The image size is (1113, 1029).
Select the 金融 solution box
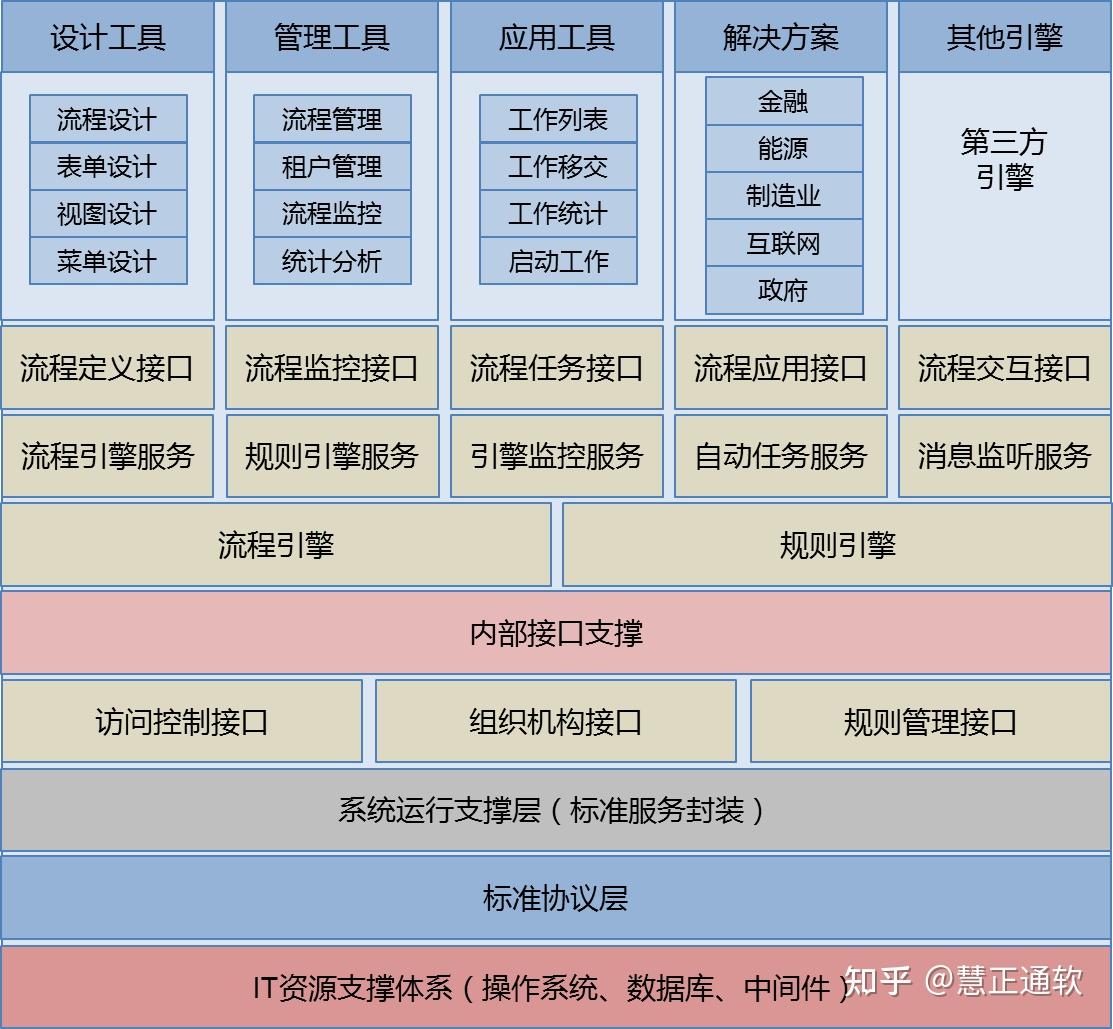784,101
